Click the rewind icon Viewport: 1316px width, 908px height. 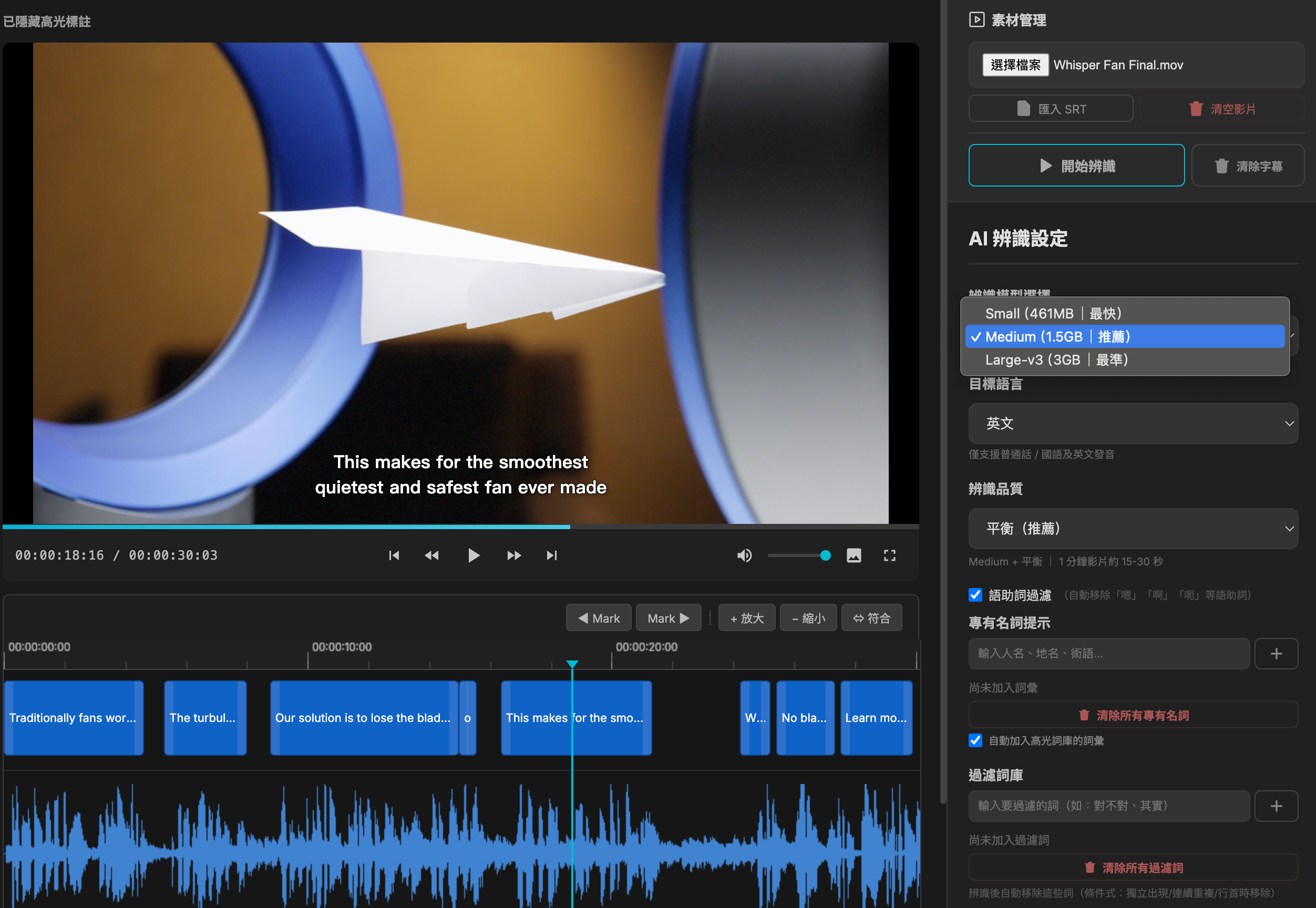[x=432, y=555]
